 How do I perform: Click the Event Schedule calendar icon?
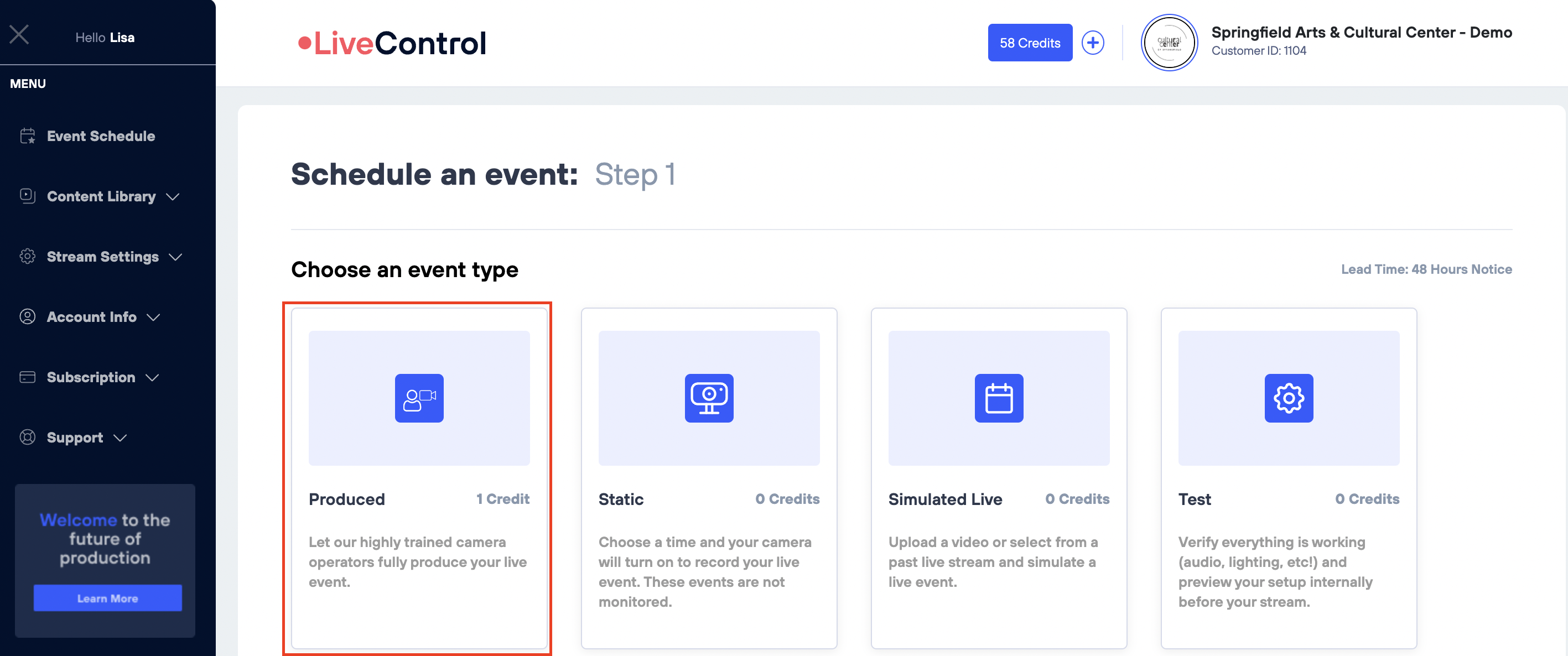point(28,136)
